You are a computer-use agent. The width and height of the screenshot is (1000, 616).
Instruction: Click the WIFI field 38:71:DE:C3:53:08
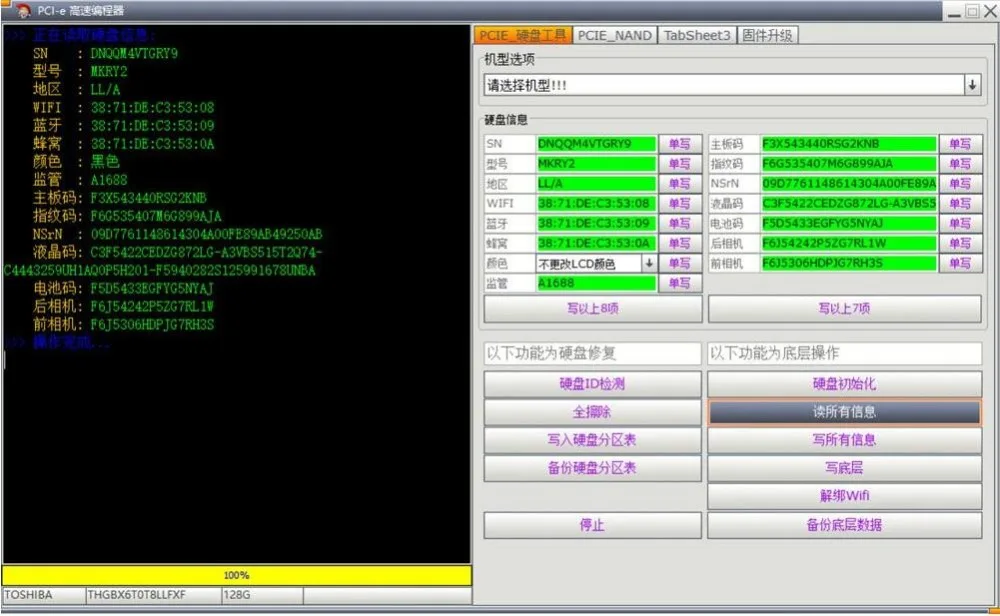coord(596,203)
